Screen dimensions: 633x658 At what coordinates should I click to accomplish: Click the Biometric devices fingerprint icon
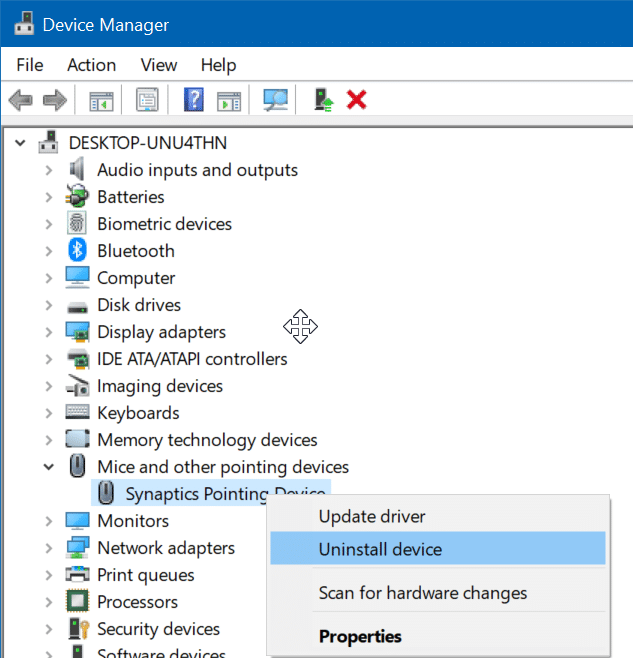[77, 223]
